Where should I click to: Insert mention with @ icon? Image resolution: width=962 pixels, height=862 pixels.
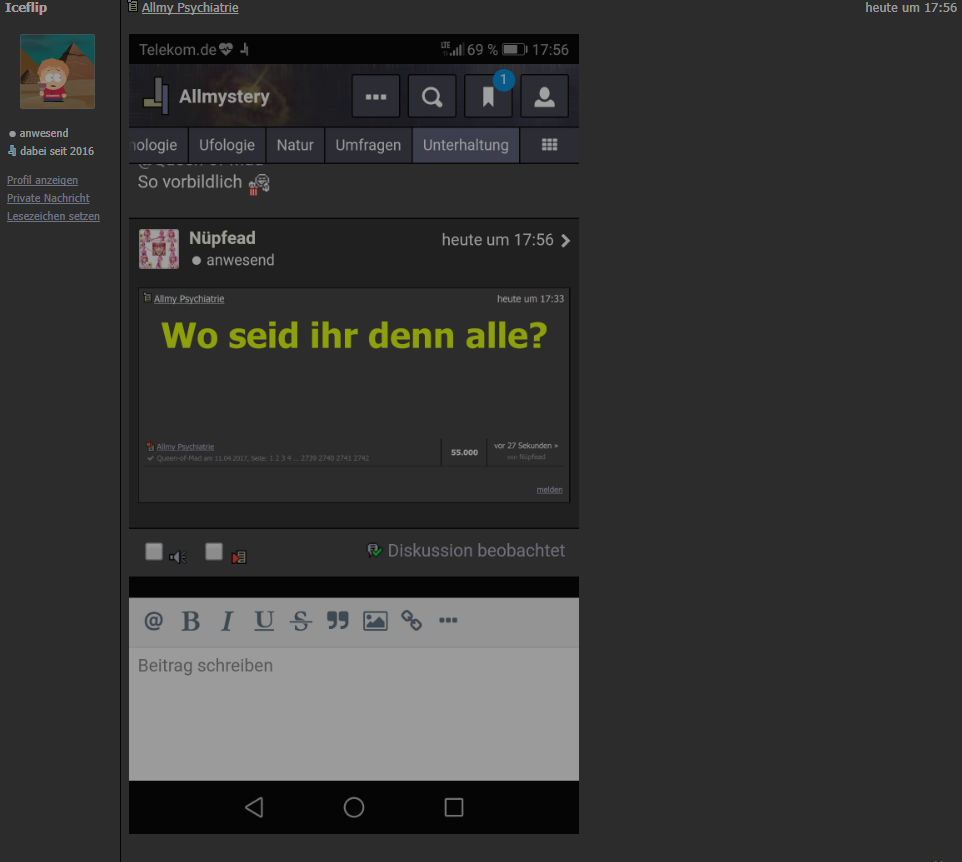point(153,620)
